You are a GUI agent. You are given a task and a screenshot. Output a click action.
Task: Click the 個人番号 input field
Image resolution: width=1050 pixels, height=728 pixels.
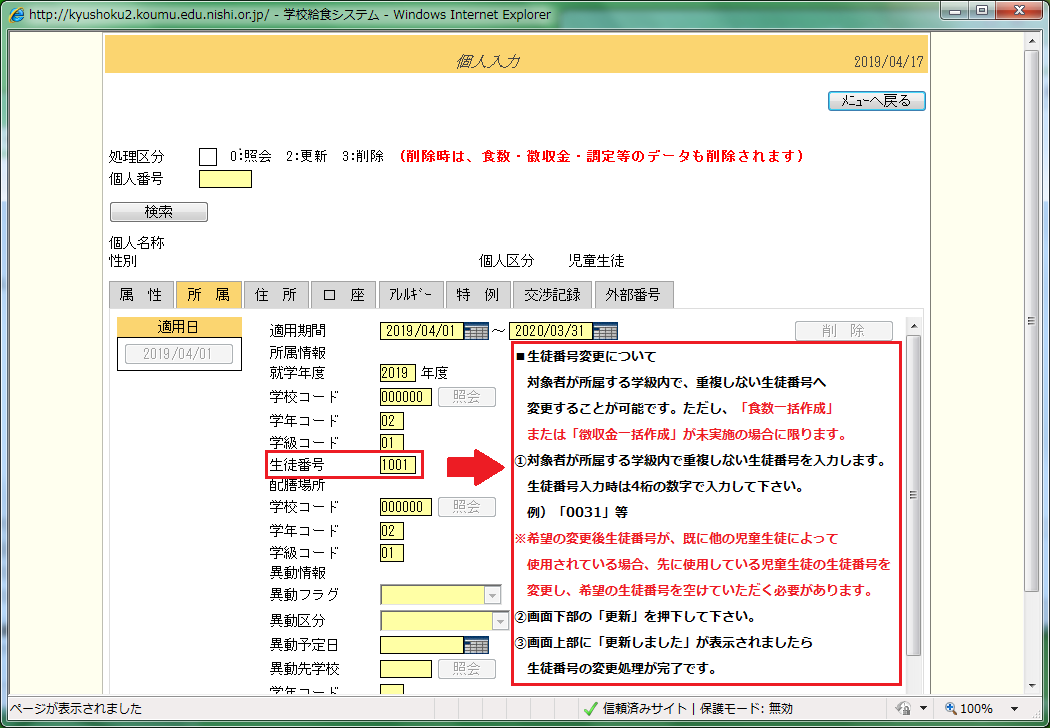pos(225,180)
